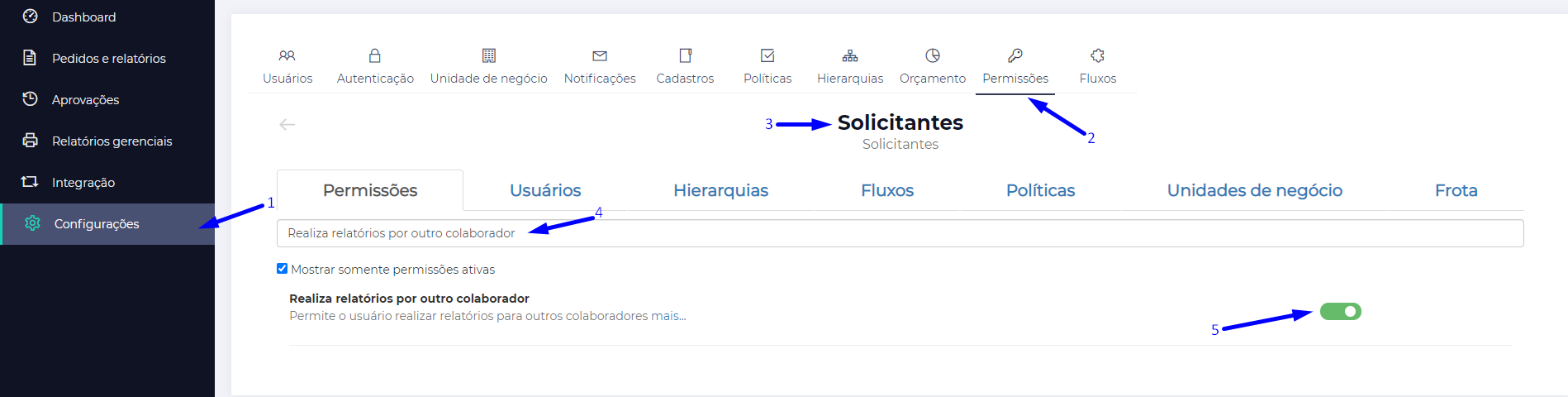
Task: Switch to the Hierarquias sub-tab
Action: point(720,190)
